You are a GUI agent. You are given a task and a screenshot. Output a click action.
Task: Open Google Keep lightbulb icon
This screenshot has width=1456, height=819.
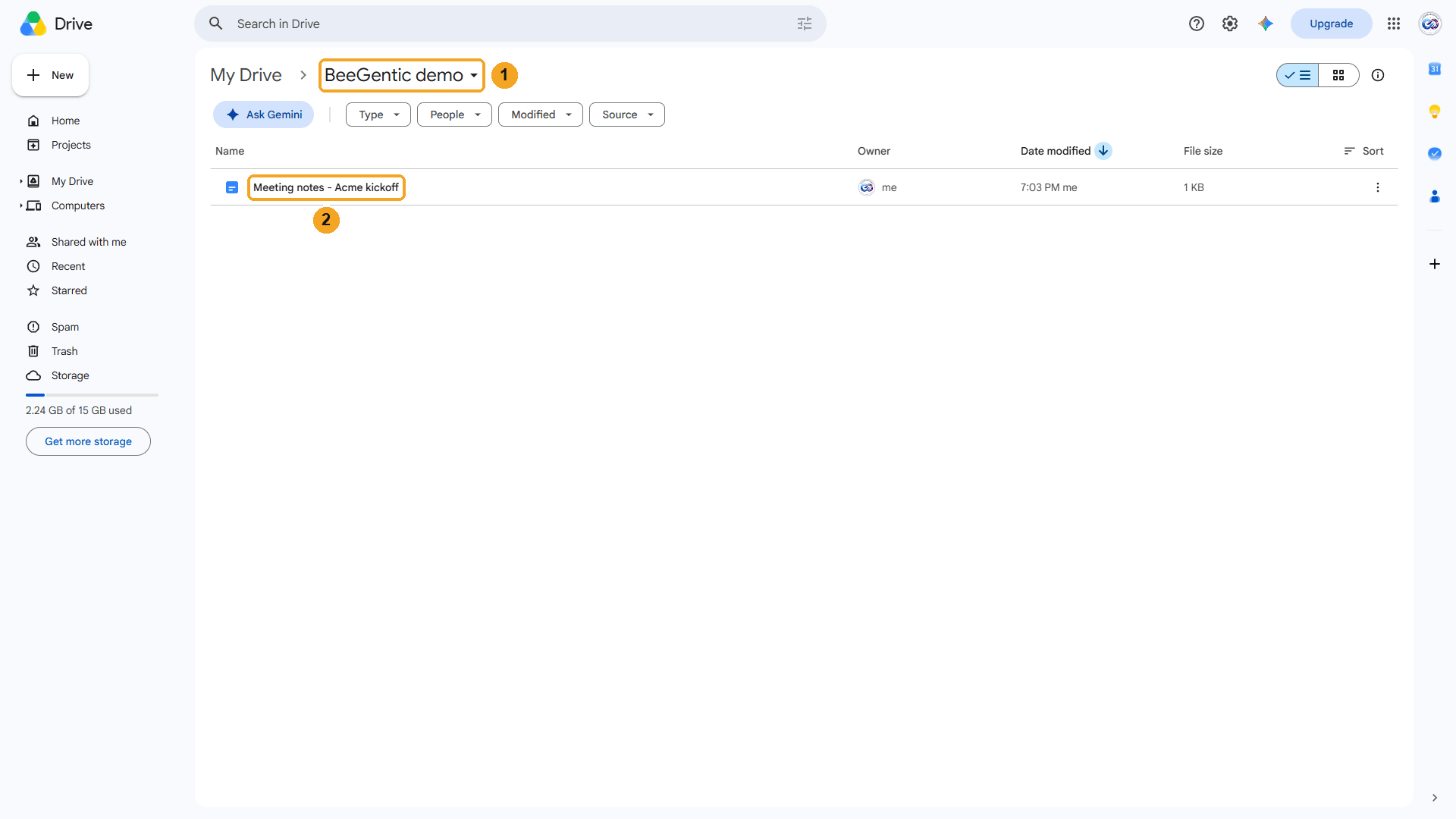click(1435, 111)
